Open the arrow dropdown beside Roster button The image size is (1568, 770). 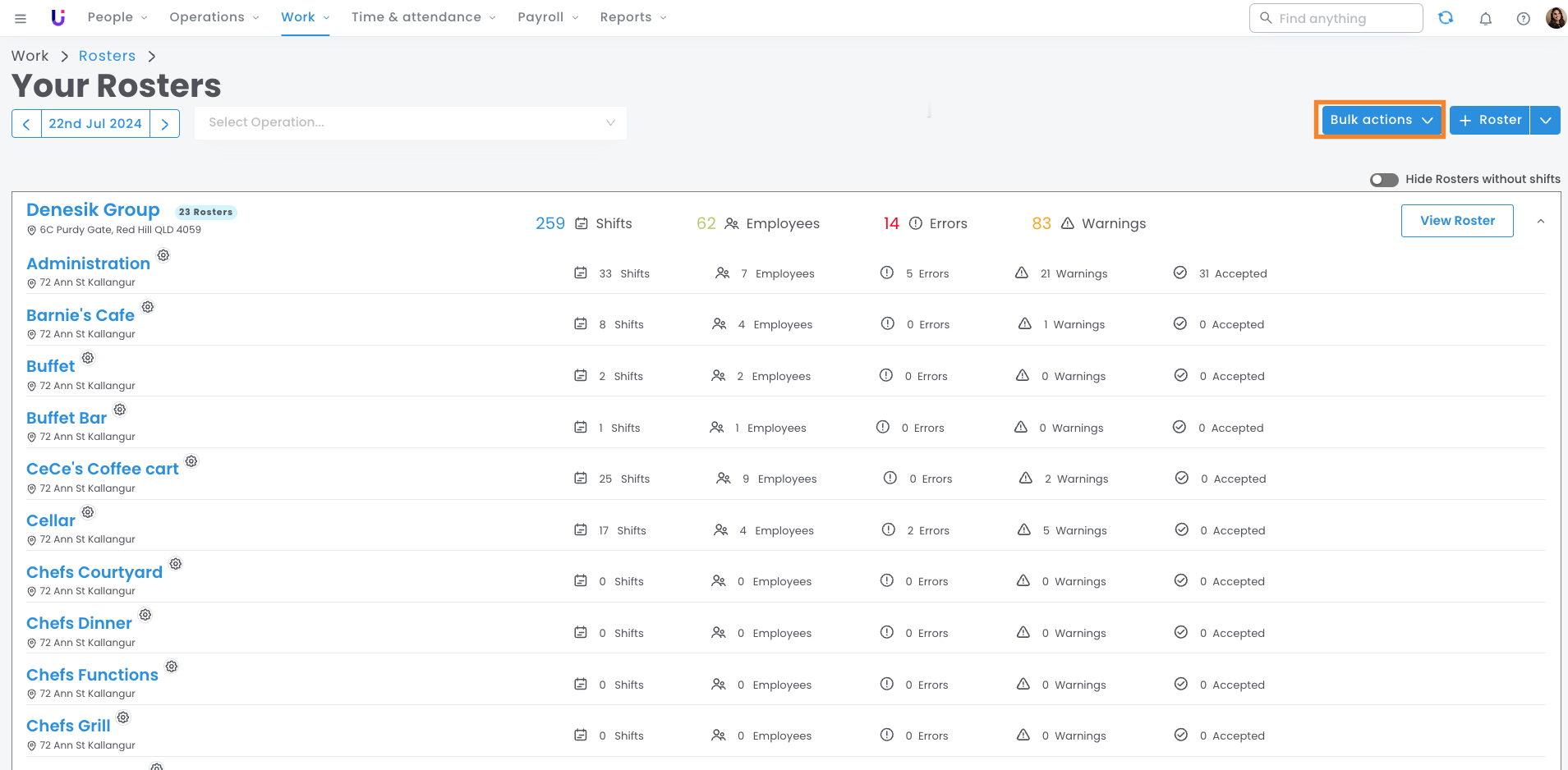[1545, 120]
